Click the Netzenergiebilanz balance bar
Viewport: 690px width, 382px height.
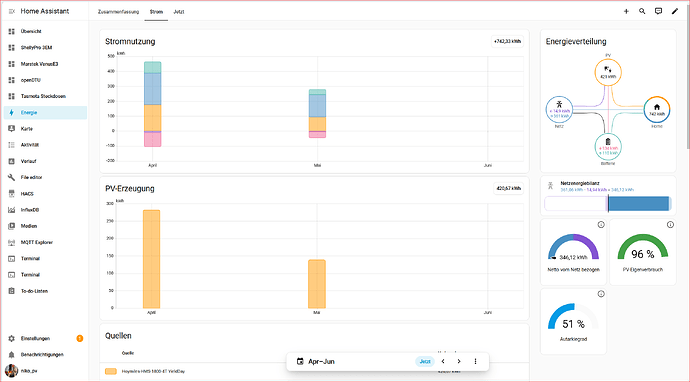pyautogui.click(x=608, y=204)
